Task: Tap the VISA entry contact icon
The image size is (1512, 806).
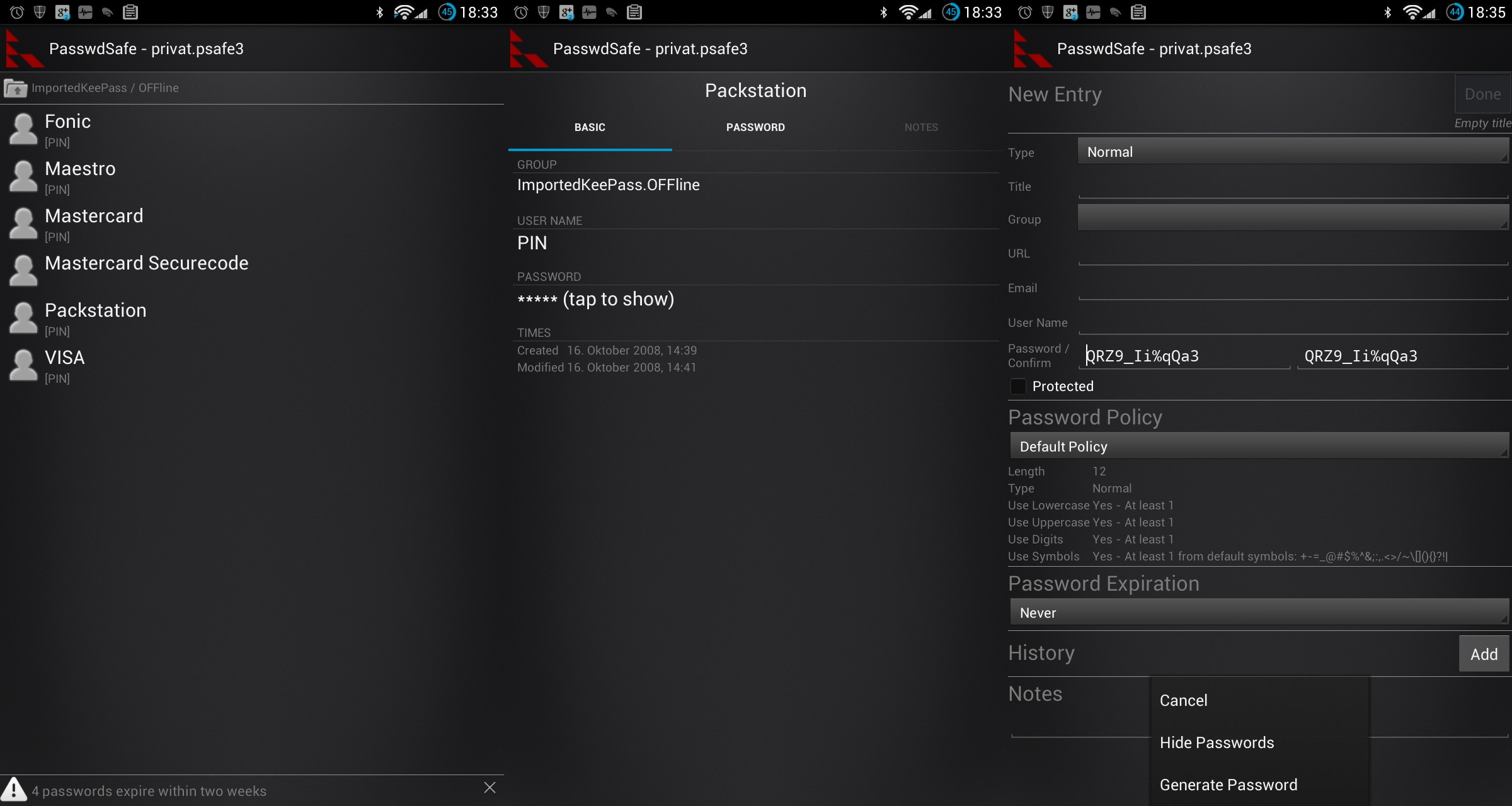Action: pyautogui.click(x=23, y=365)
